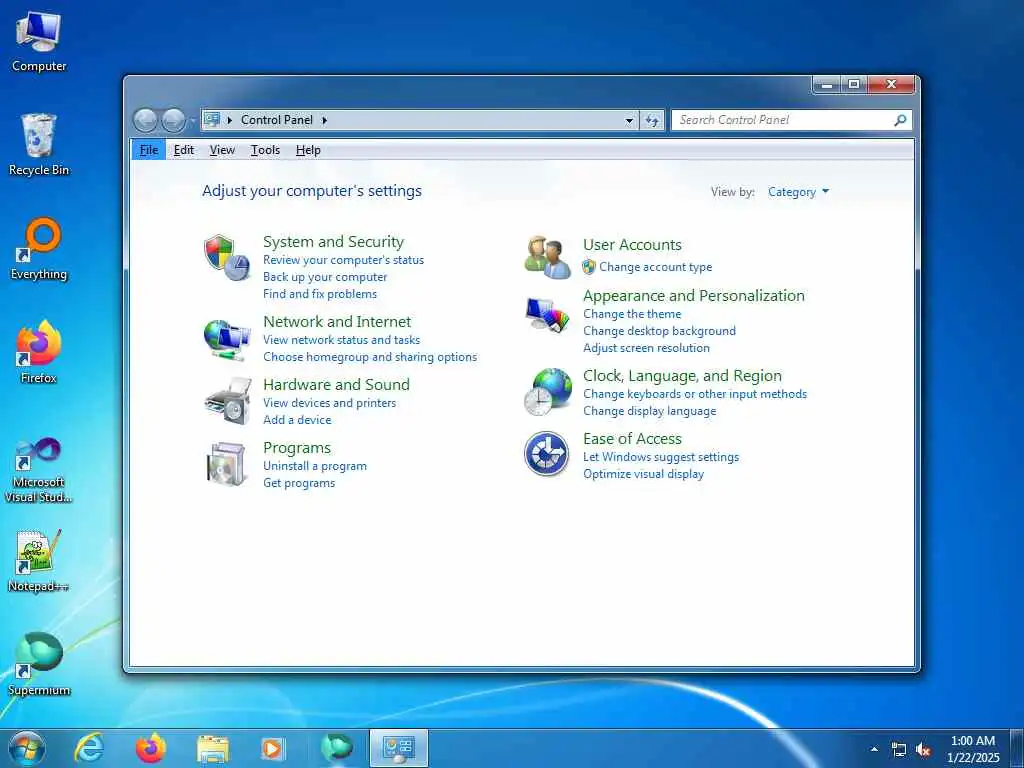Click Change display language
Screen dimensions: 1024x768
tap(650, 411)
